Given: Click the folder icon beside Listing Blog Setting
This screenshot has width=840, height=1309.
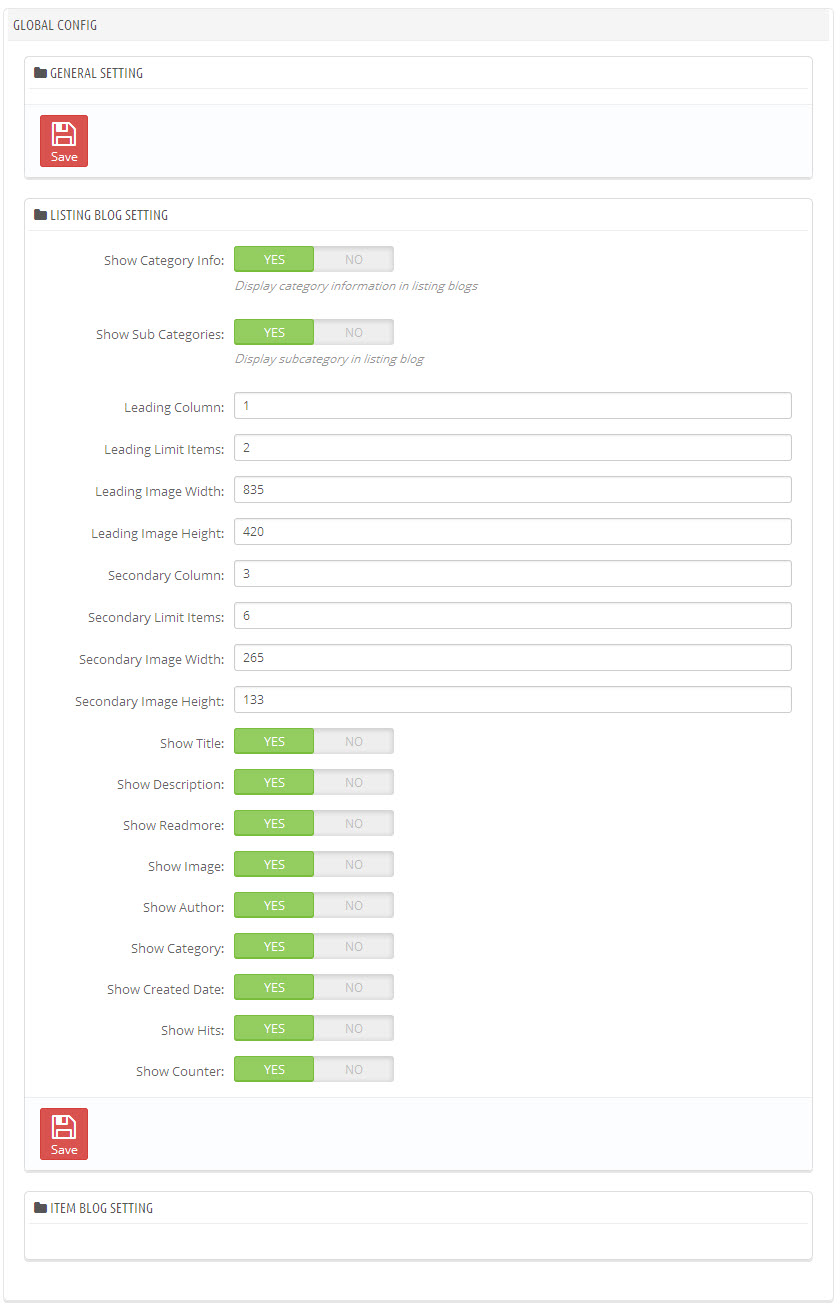Looking at the screenshot, I should tap(40, 215).
